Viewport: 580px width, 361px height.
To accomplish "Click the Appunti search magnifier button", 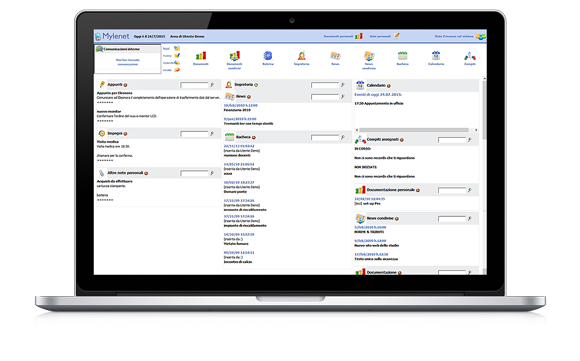I will 212,85.
